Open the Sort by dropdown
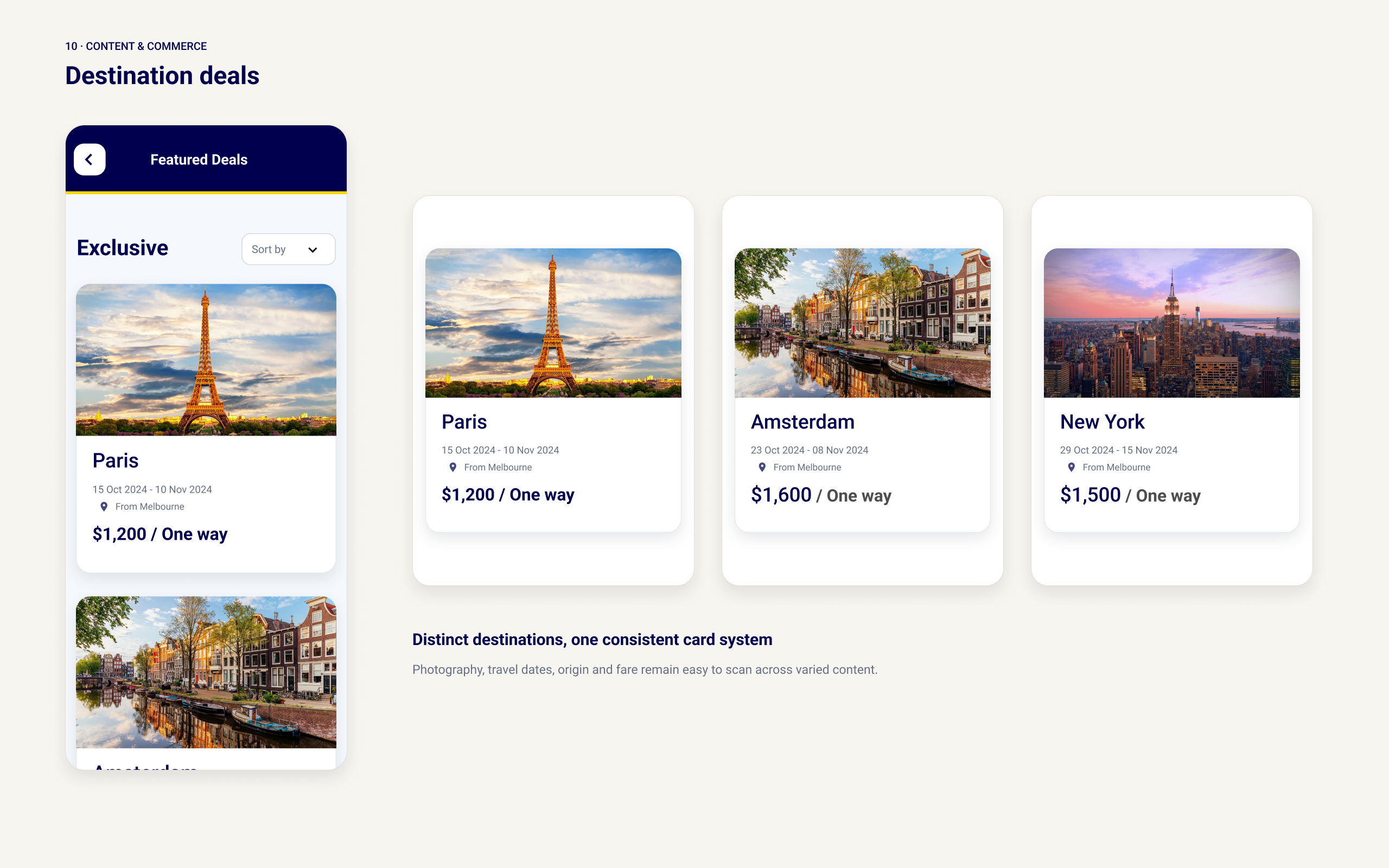 tap(288, 249)
